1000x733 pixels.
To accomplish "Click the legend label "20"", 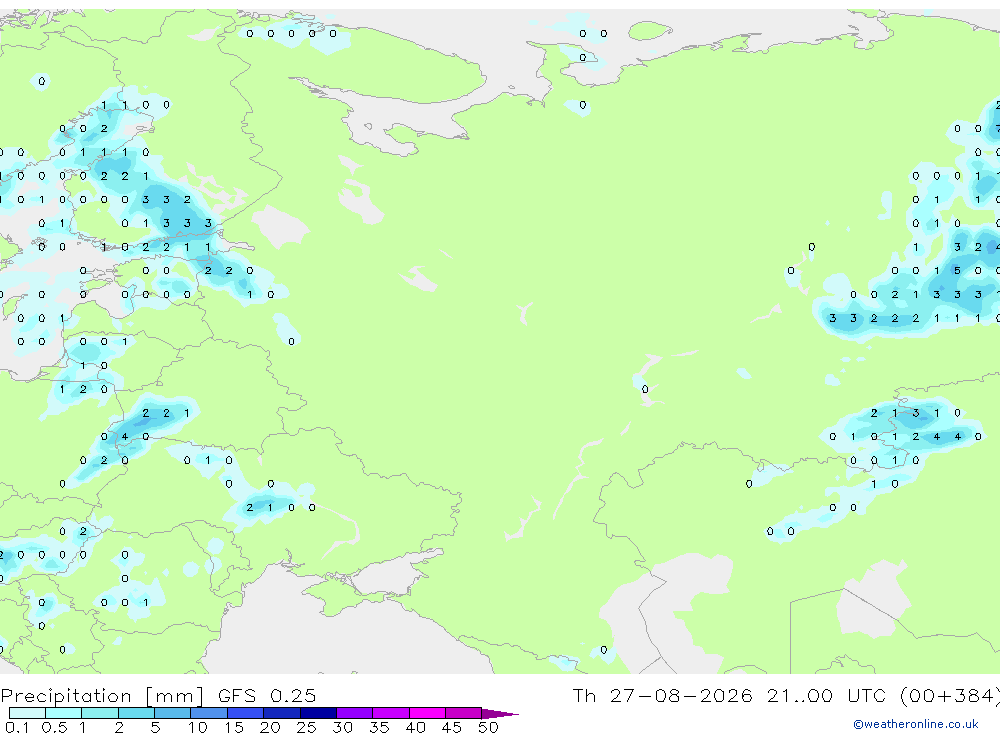I will 270,727.
